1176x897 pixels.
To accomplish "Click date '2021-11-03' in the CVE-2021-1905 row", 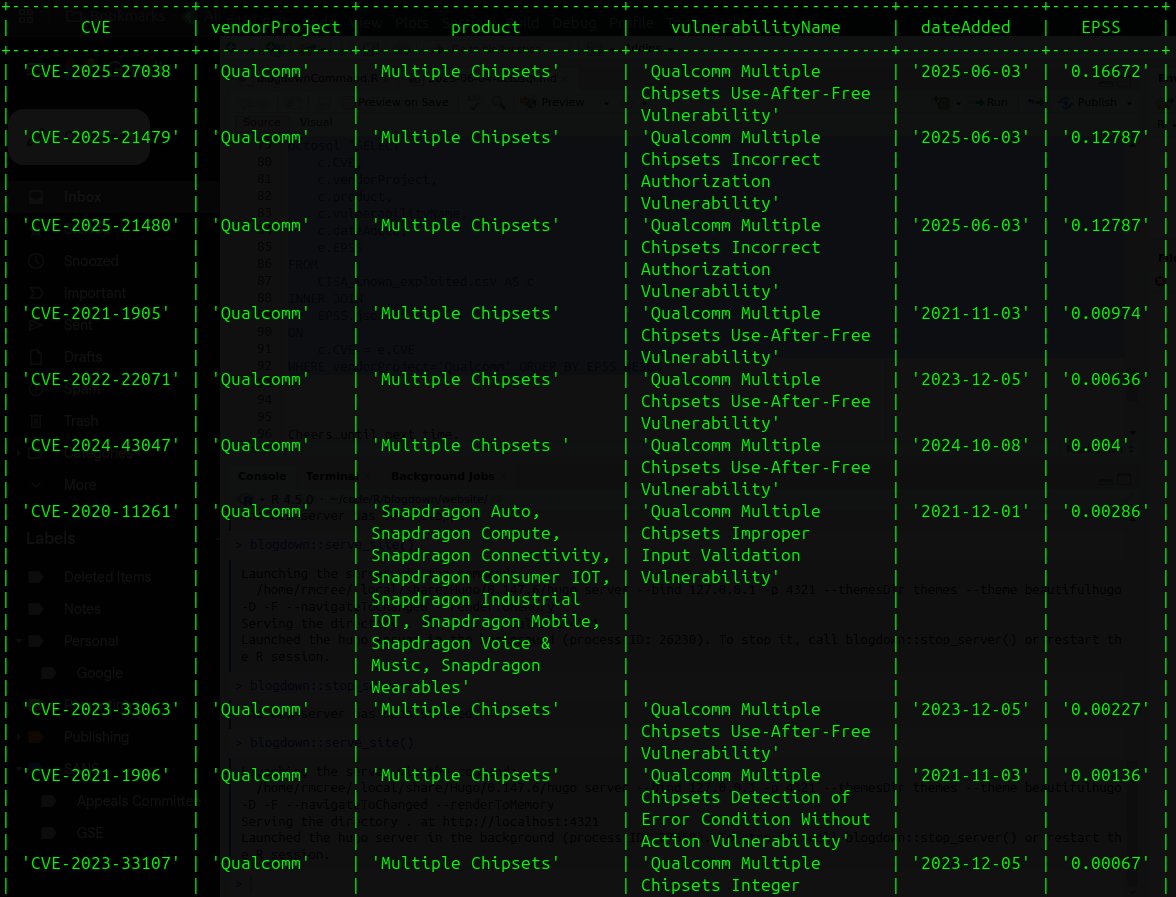I will click(x=970, y=314).
